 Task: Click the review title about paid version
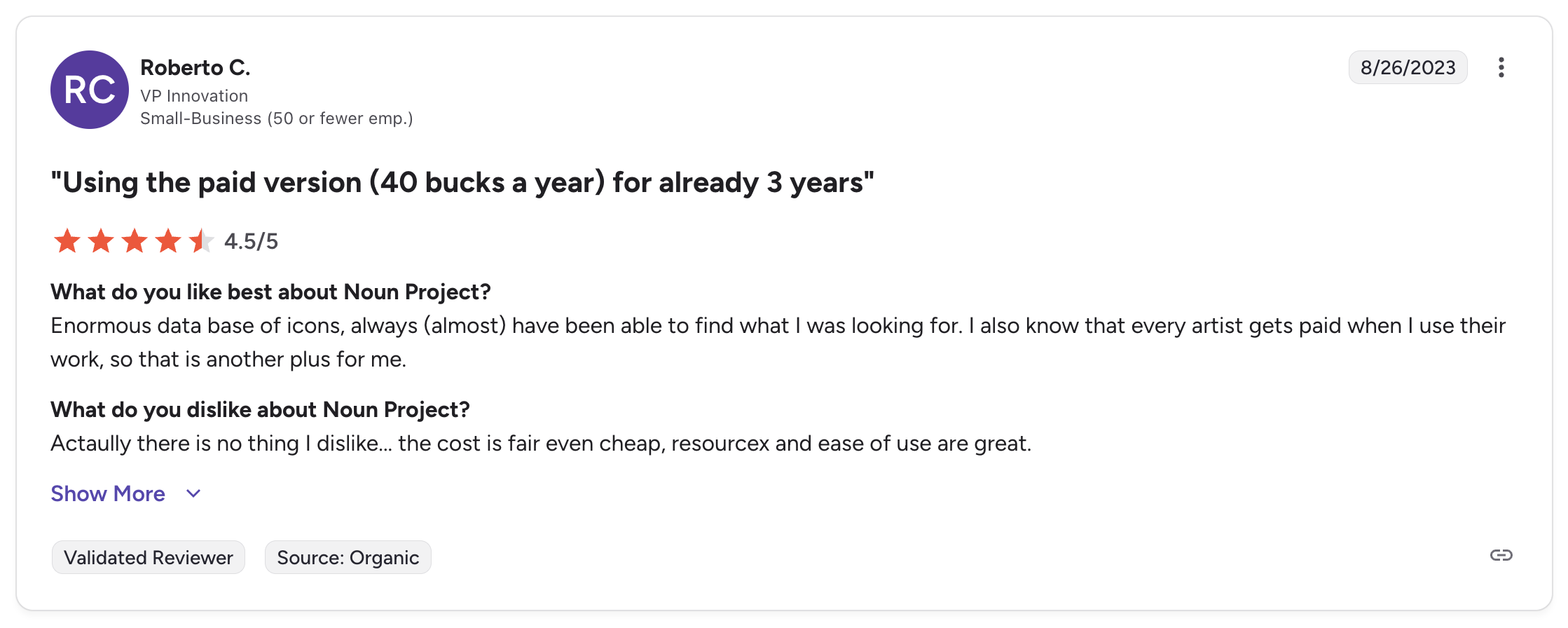[x=462, y=183]
